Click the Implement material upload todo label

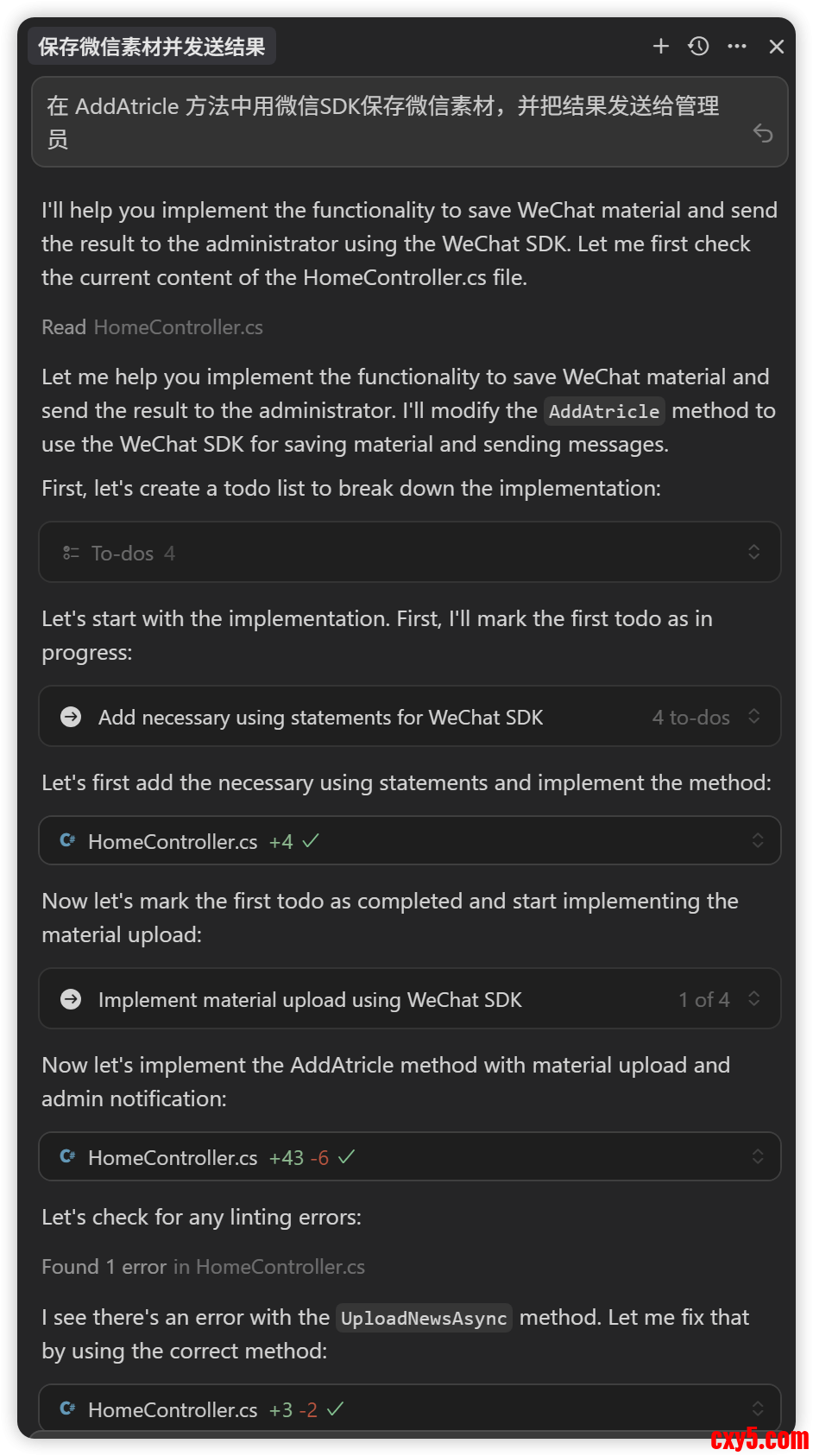[310, 1000]
